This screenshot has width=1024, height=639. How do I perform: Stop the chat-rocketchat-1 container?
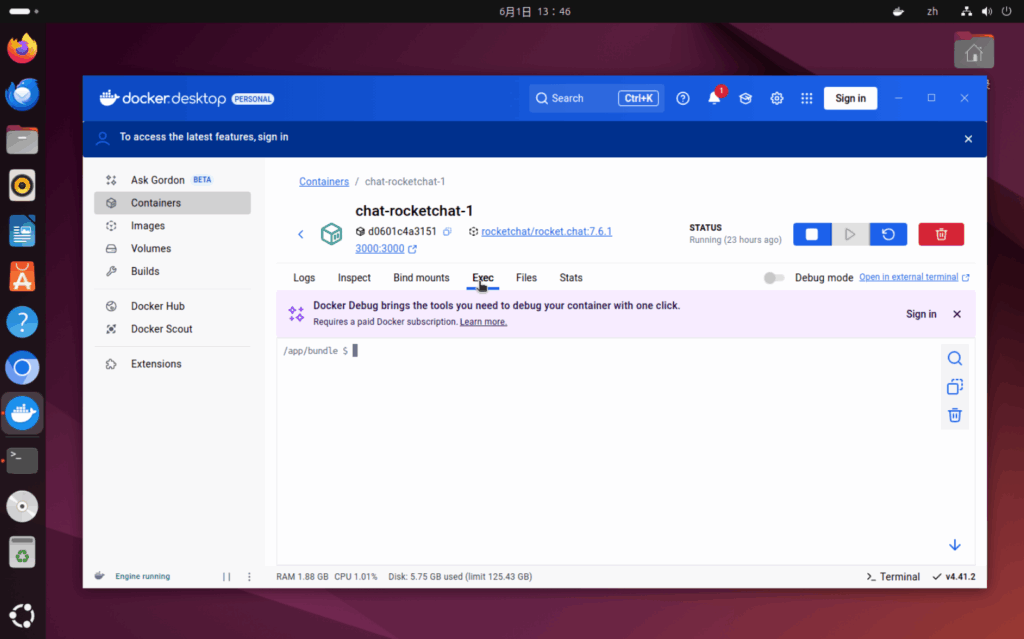(812, 234)
